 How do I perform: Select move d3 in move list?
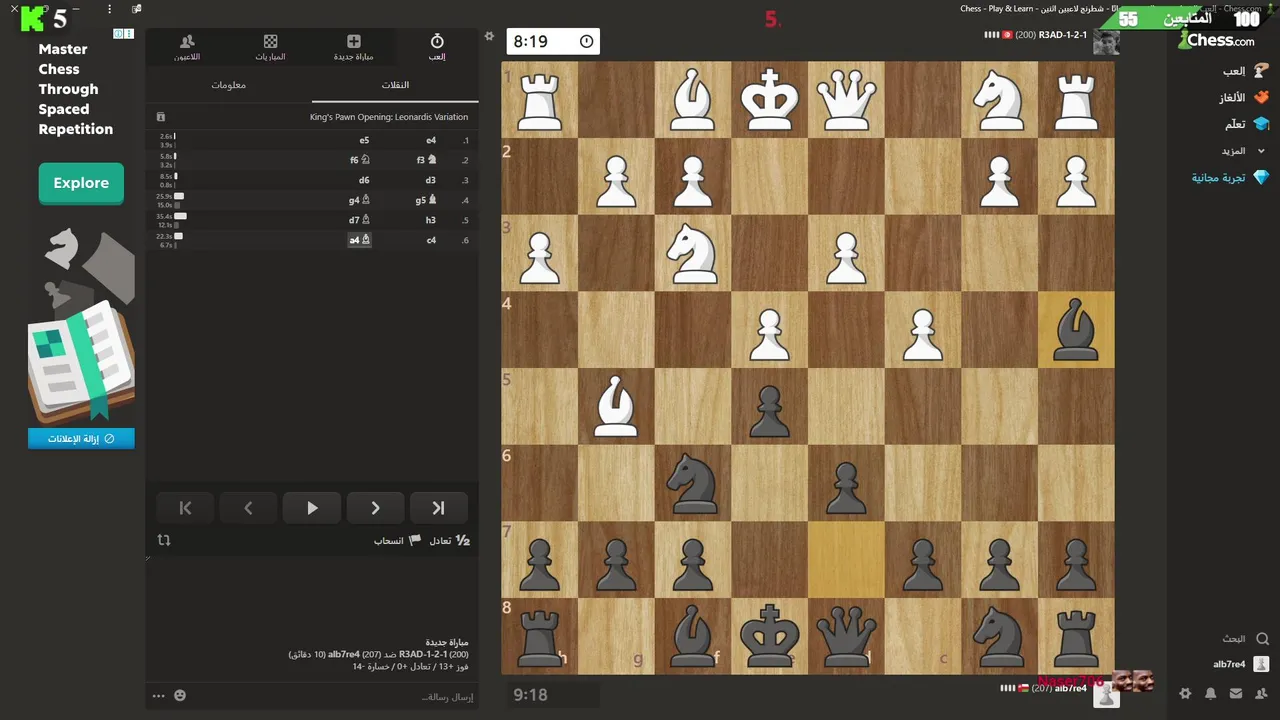coord(431,181)
